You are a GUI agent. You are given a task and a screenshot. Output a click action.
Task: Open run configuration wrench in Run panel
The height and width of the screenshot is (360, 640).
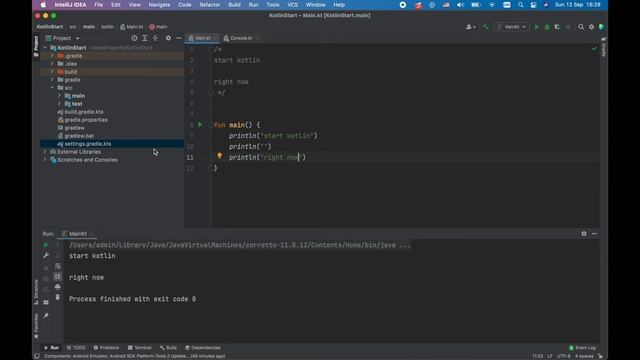[46, 256]
